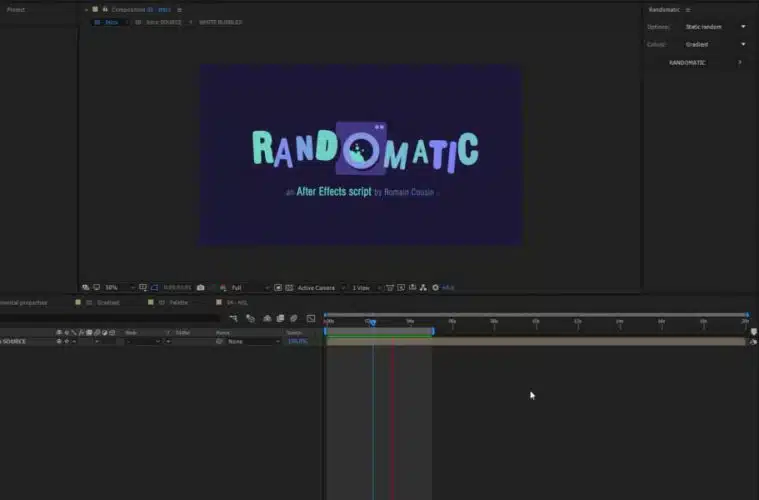
Task: Toggle the SOURCE layer visibility eye
Action: pos(59,341)
